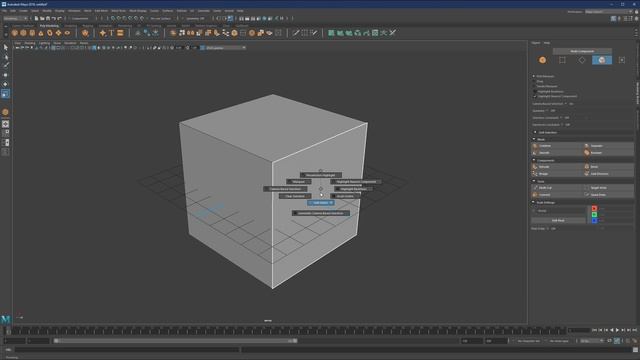Collapse the Components section in Modeling Toolkit
The height and width of the screenshot is (360, 640).
point(534,160)
